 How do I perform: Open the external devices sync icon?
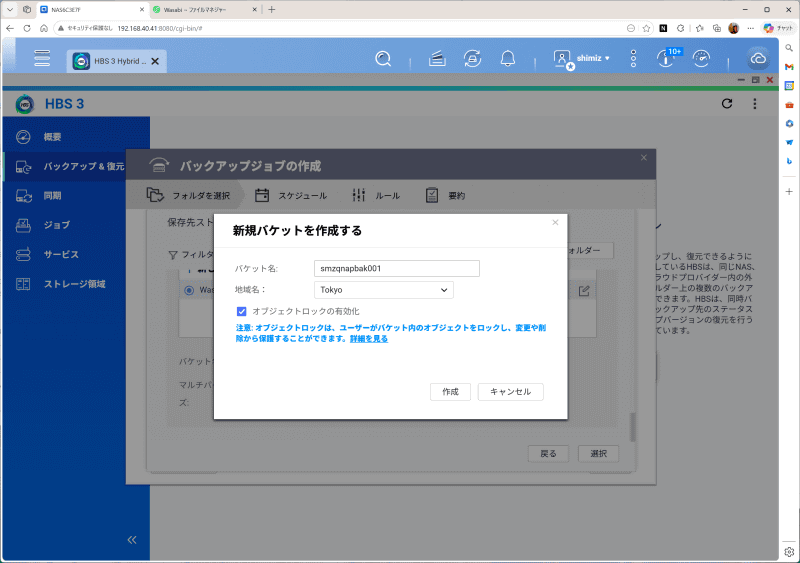[x=472, y=59]
